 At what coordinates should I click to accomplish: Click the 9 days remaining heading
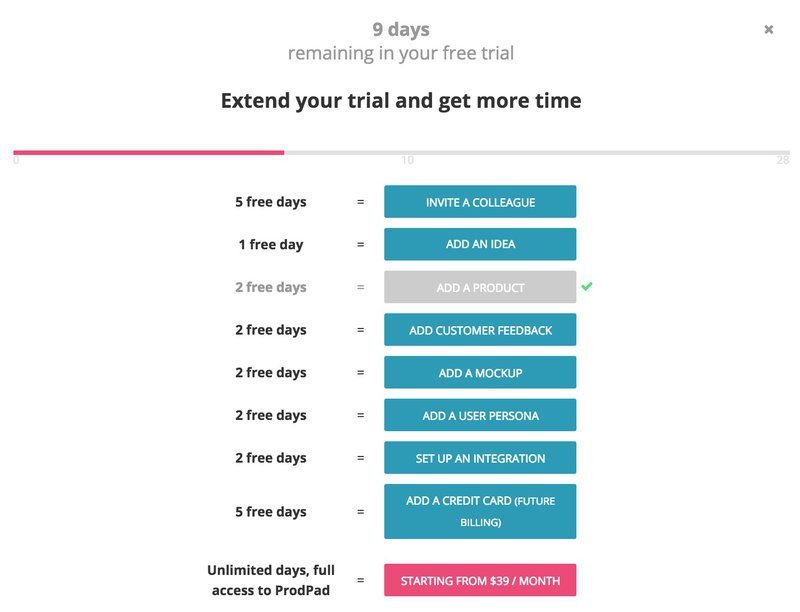[400, 30]
